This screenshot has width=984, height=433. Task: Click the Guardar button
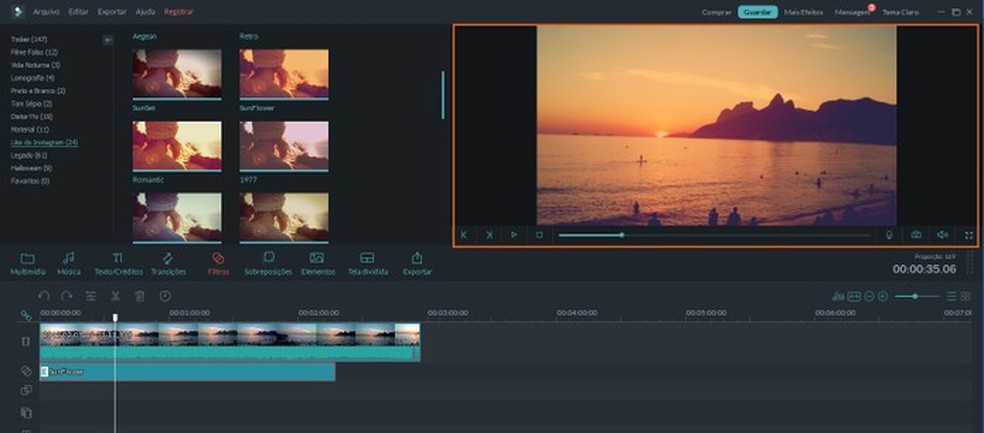[x=757, y=12]
